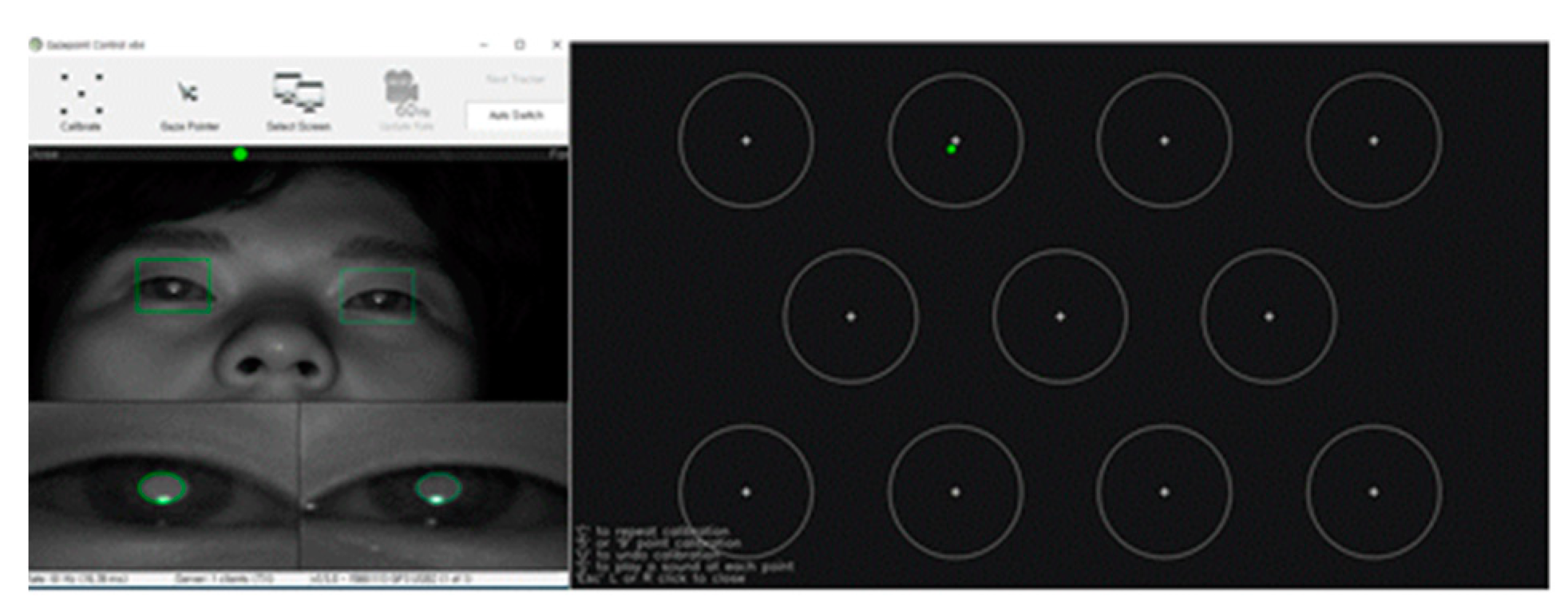This screenshot has height=610, width=1568.
Task: Open the Select Screen monitors icon
Action: pyautogui.click(x=298, y=92)
